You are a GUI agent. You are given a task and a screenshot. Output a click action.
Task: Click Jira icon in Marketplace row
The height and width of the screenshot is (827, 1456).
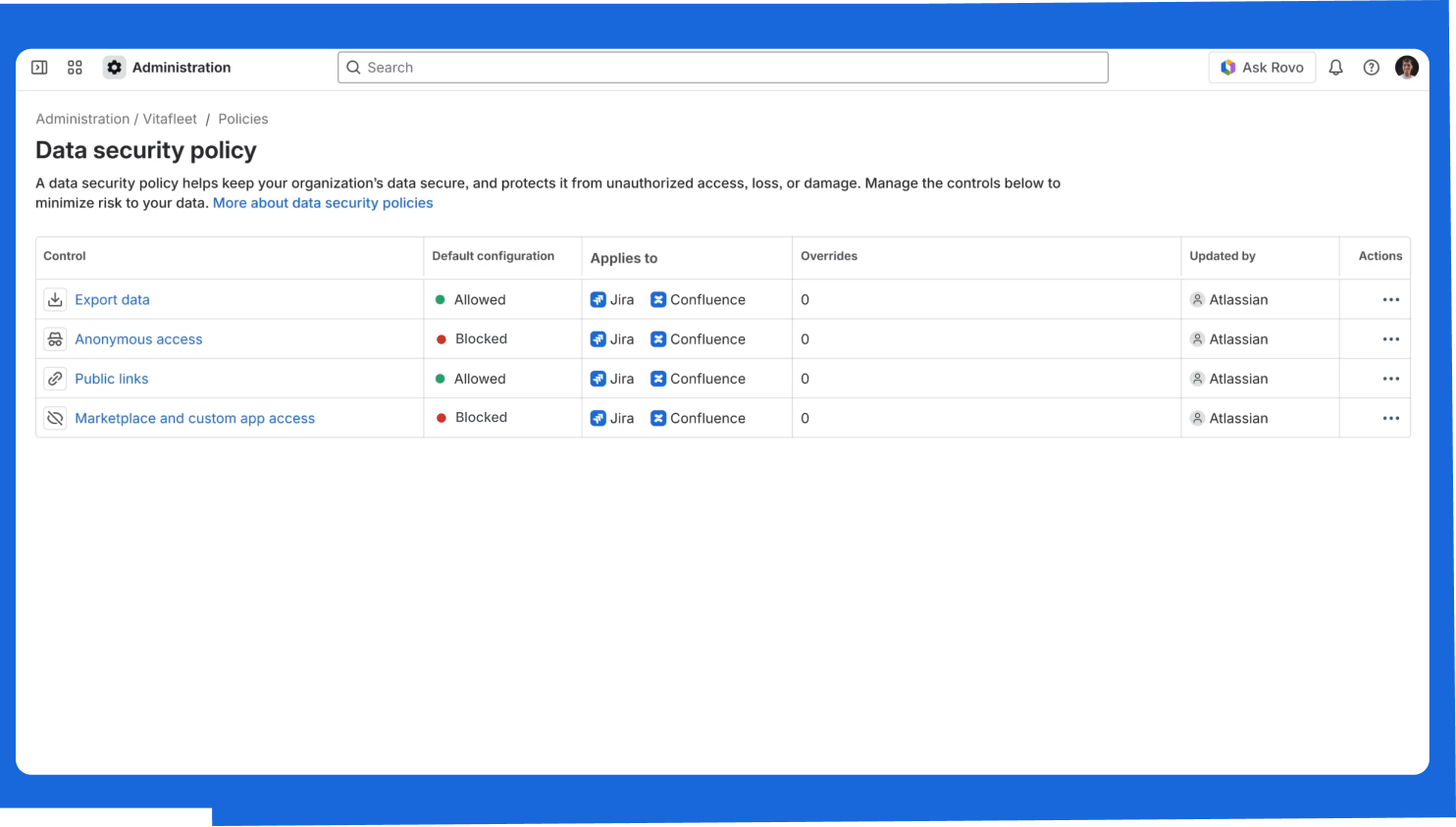pos(598,418)
